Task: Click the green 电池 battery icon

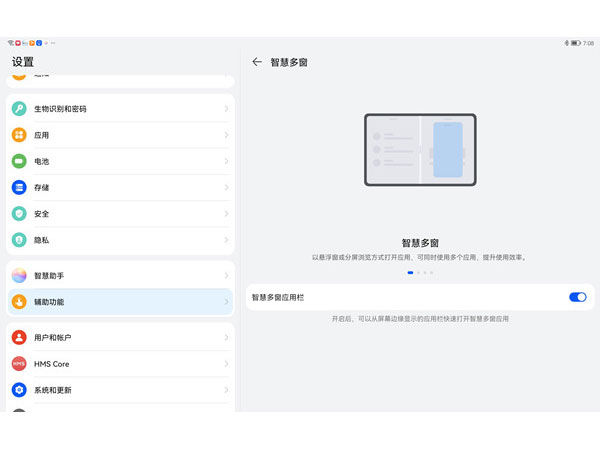Action: (19, 161)
